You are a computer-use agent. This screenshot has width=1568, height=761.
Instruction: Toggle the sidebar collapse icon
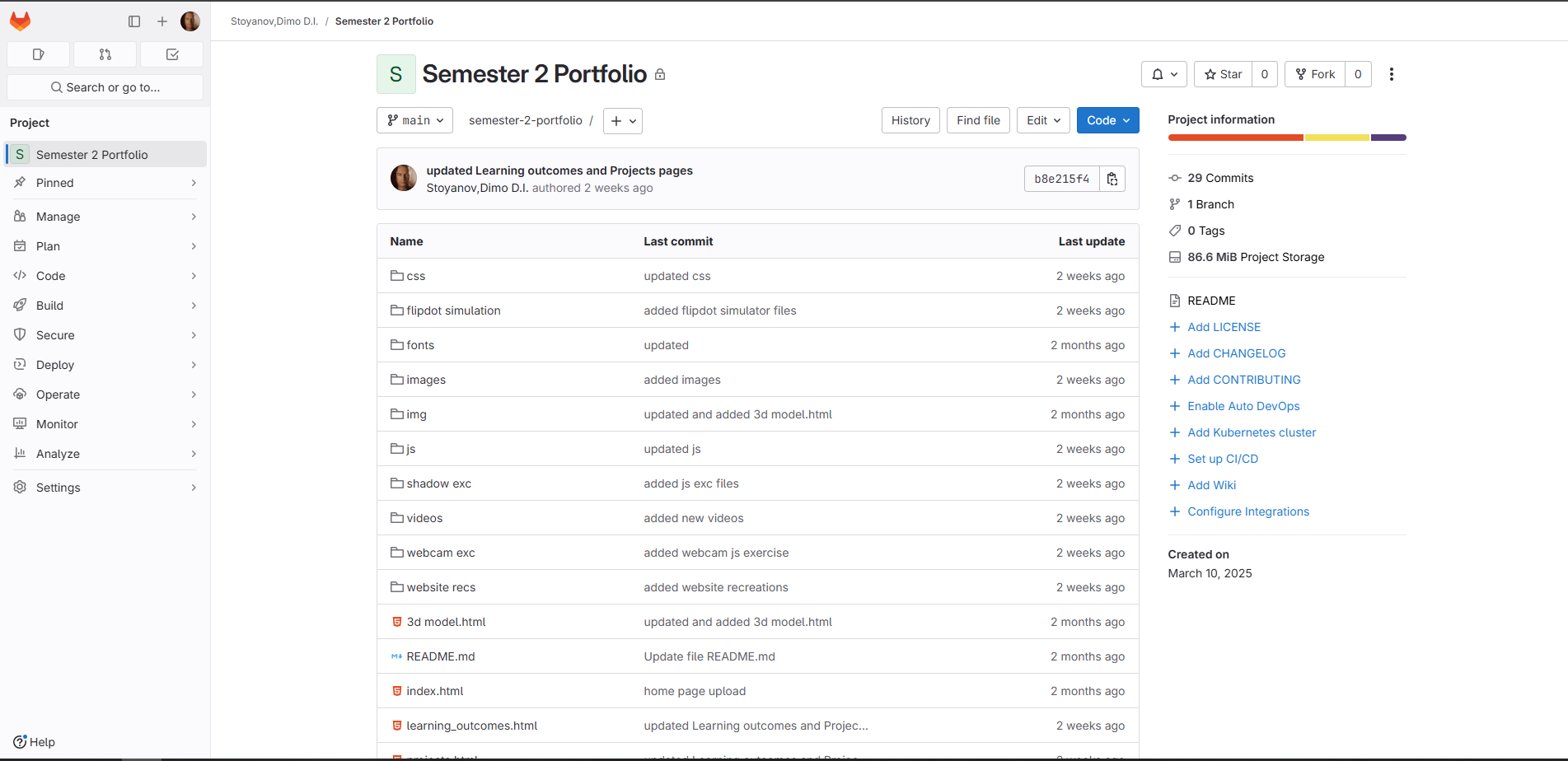click(x=134, y=21)
